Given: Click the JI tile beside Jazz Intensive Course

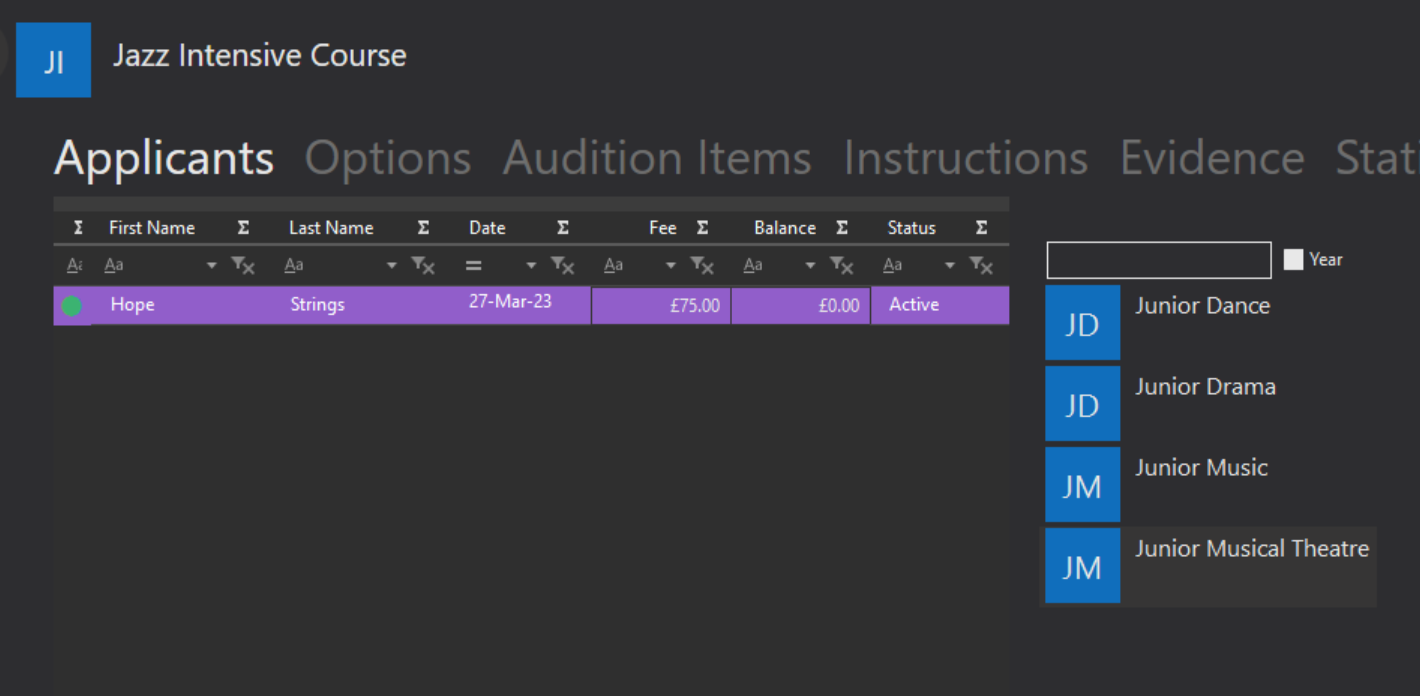Looking at the screenshot, I should point(53,60).
